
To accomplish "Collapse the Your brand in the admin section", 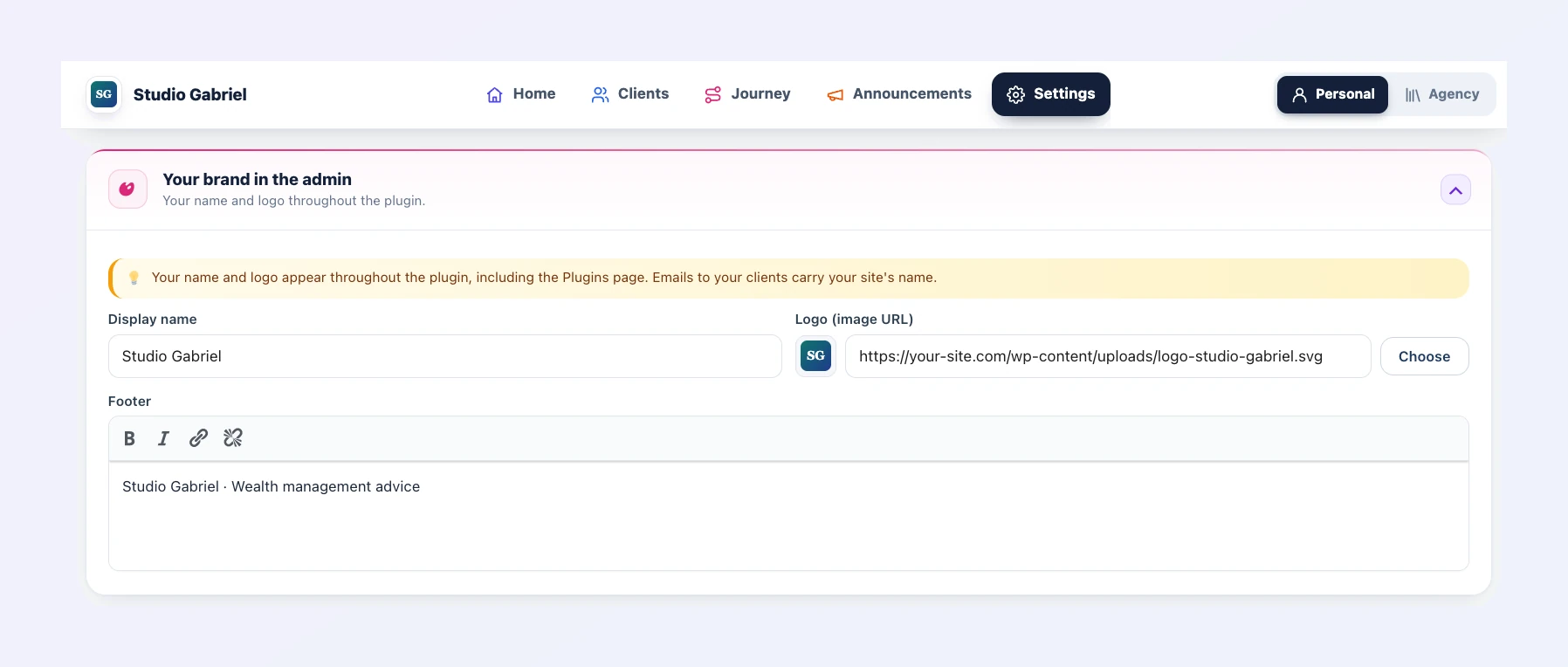I will (1455, 190).
